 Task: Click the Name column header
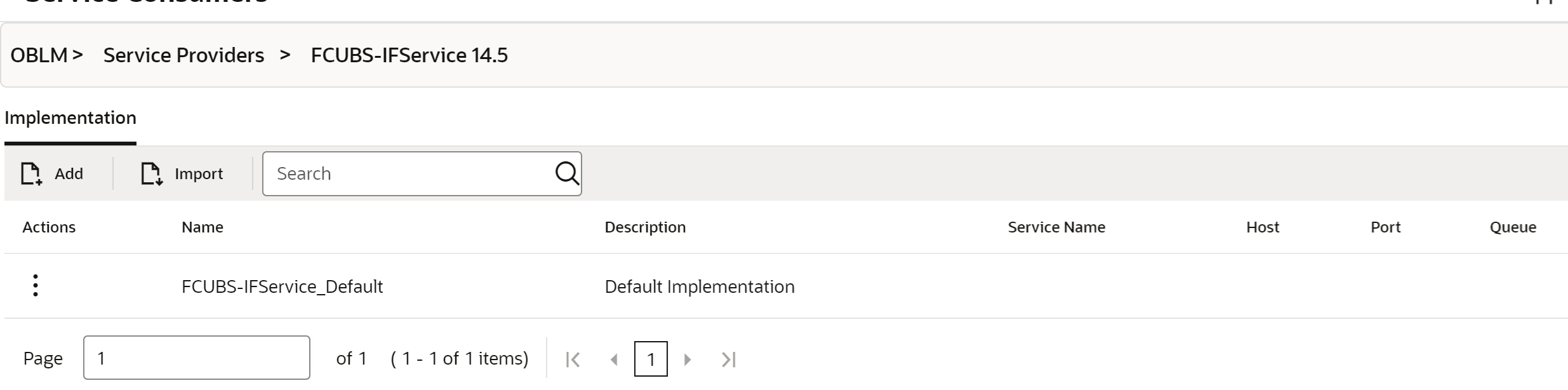[x=203, y=227]
